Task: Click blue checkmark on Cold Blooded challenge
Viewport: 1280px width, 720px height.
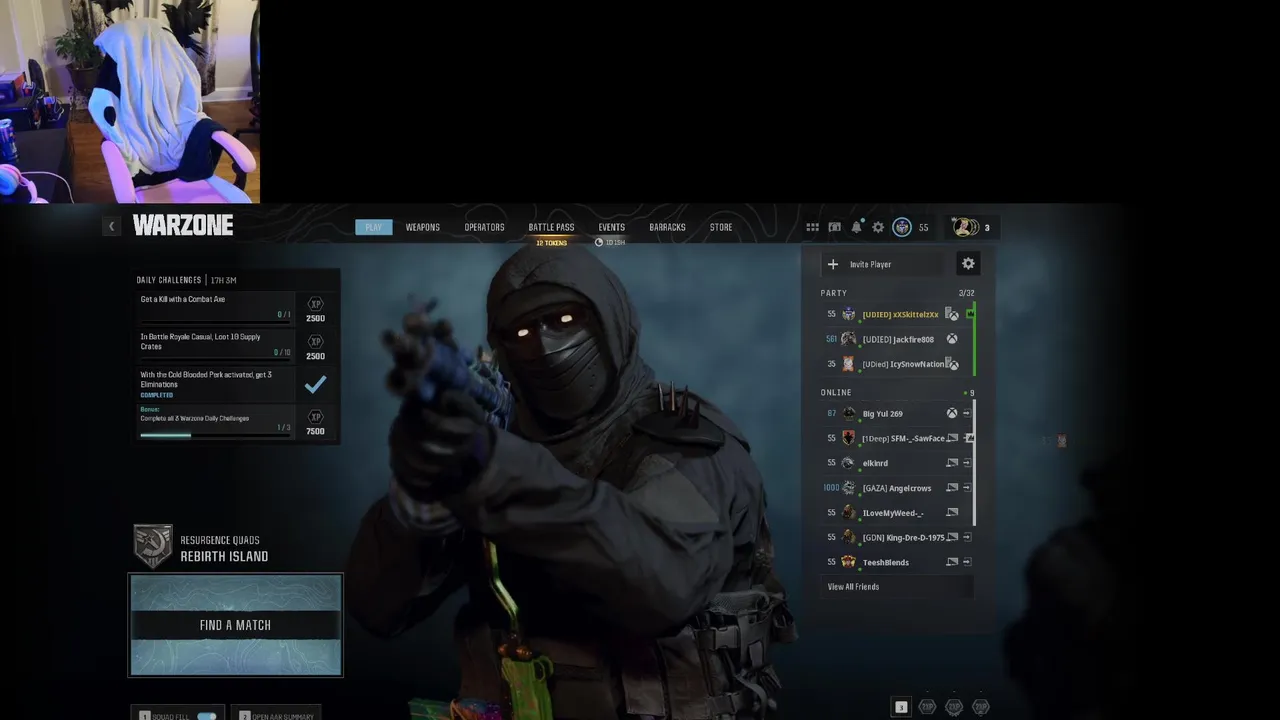Action: click(315, 384)
